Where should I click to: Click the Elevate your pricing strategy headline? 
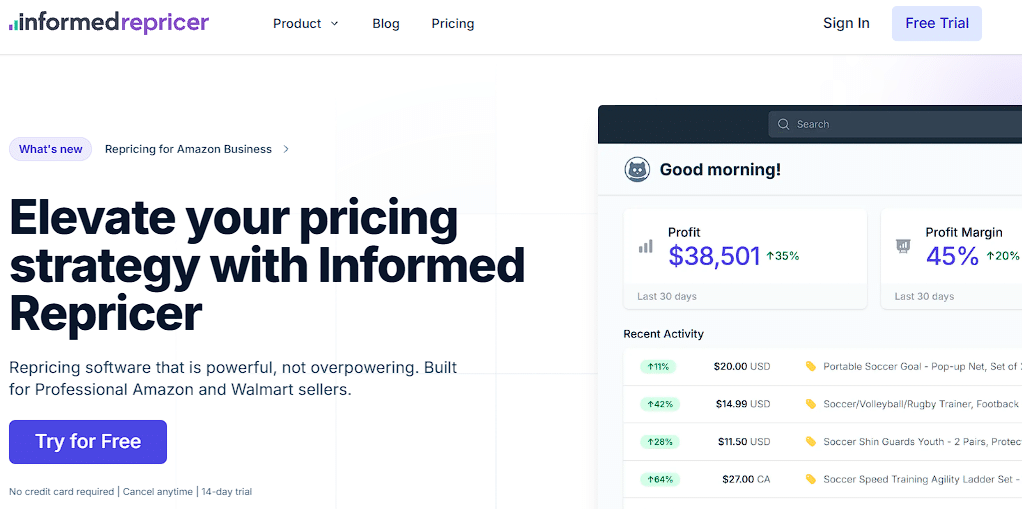(267, 265)
